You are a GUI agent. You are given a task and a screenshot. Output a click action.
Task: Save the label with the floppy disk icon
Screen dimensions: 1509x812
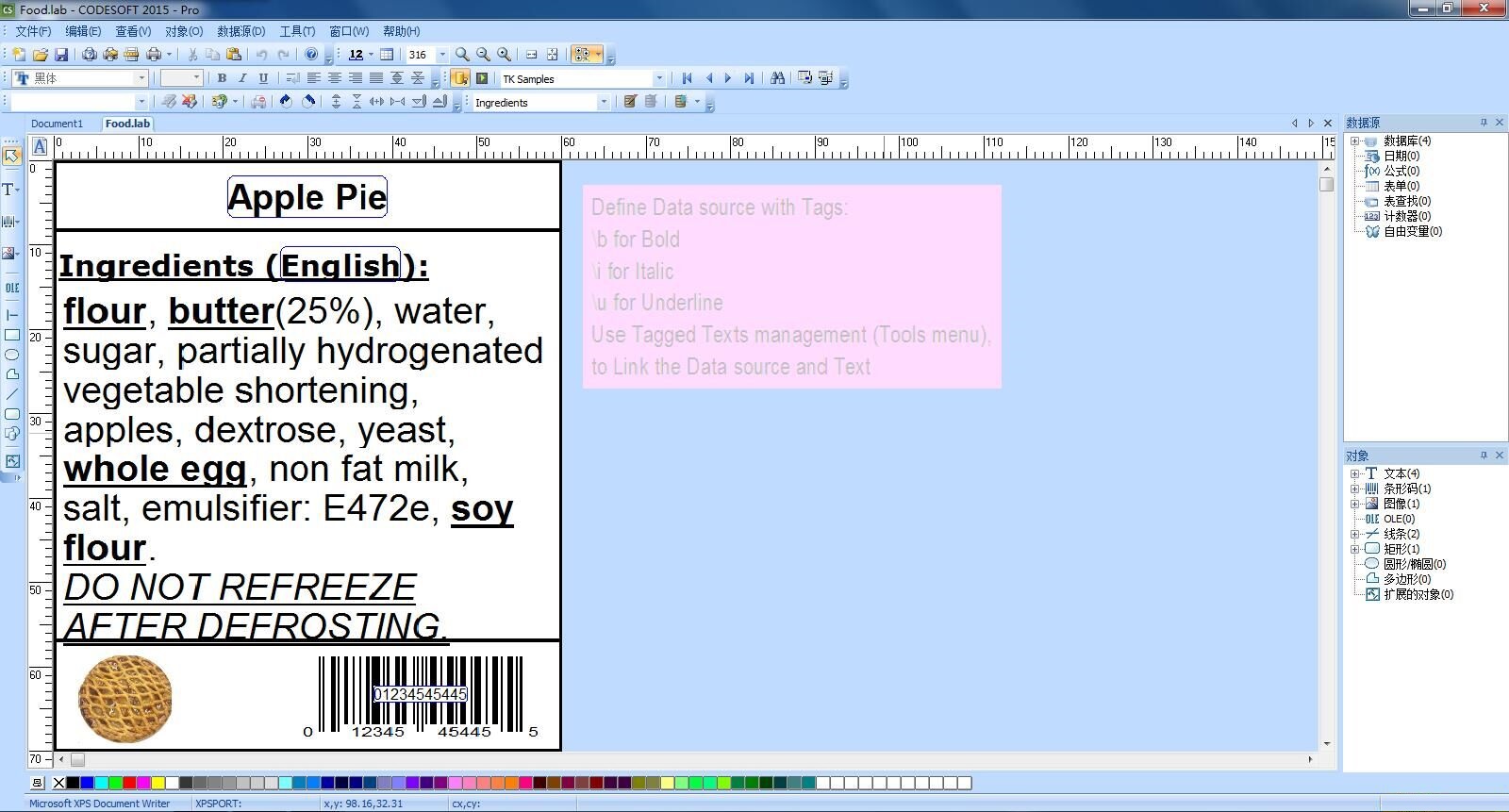60,55
